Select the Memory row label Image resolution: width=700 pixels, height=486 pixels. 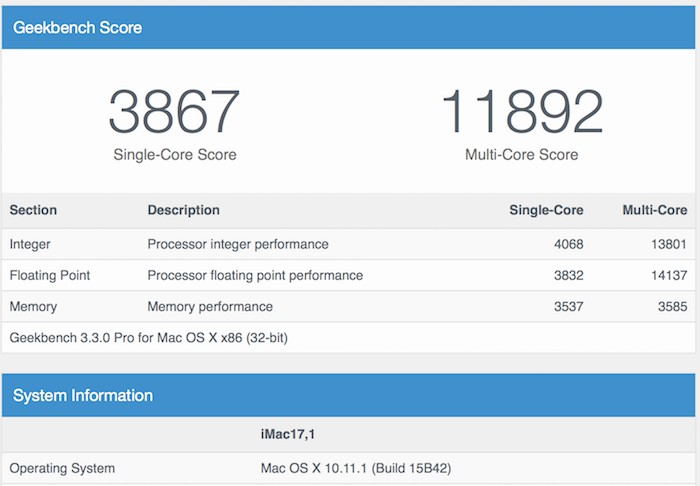[x=33, y=307]
